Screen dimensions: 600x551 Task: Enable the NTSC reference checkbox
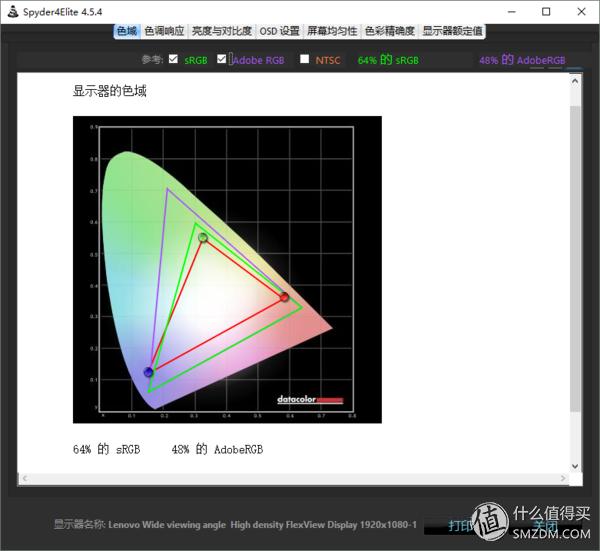(x=305, y=59)
